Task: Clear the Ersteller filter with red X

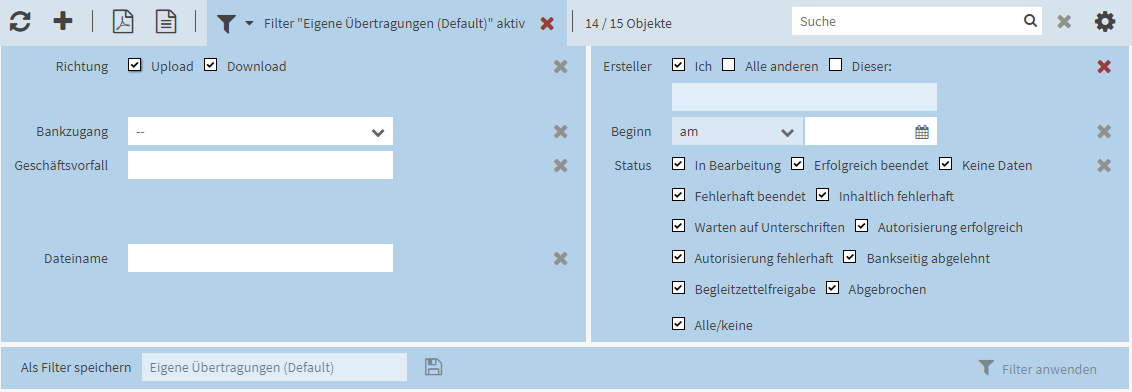Action: point(1104,66)
